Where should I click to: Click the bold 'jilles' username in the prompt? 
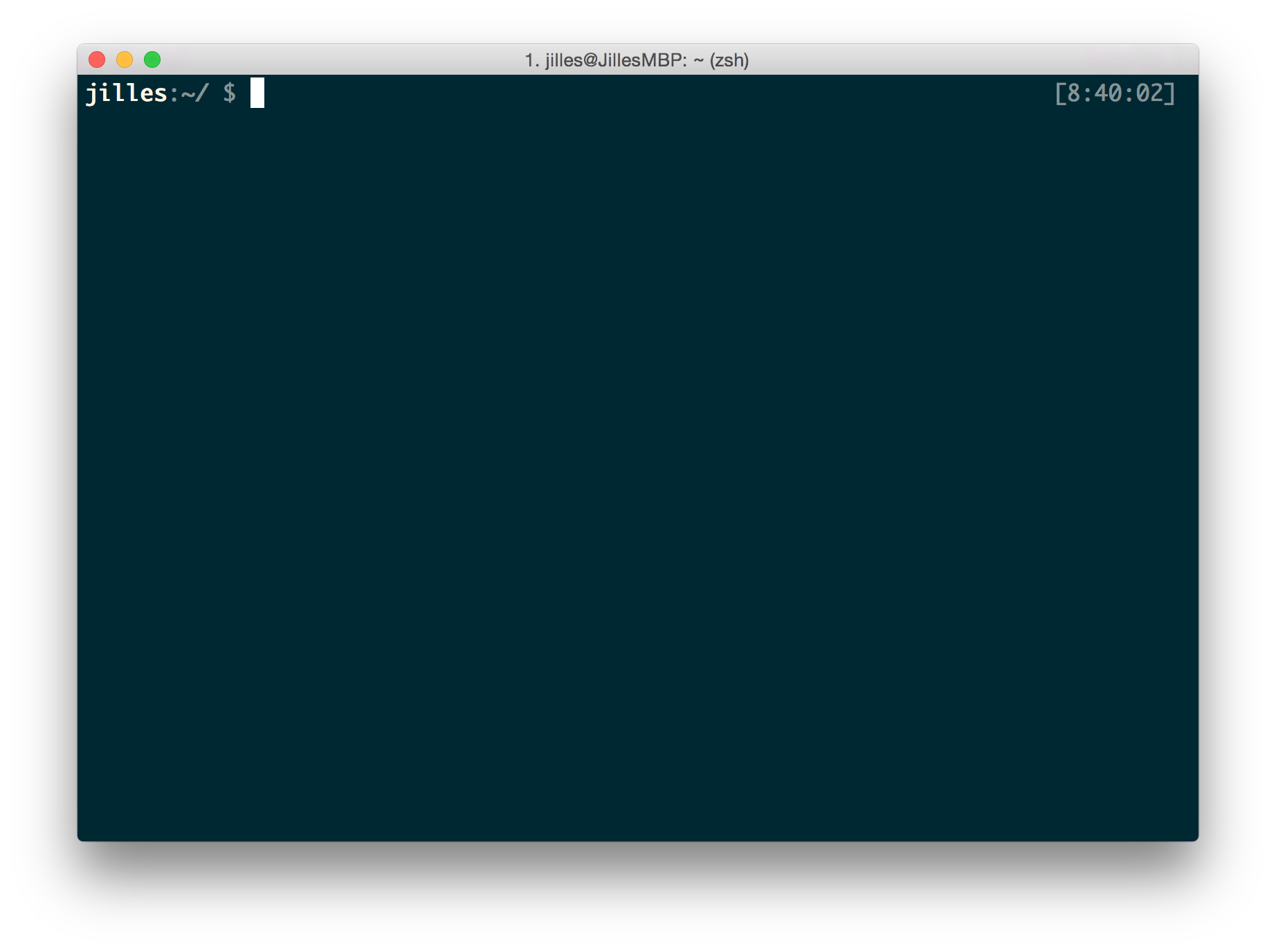tap(126, 93)
